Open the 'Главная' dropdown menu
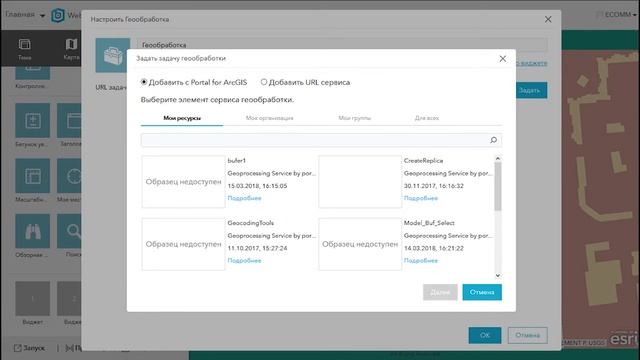 click(24, 15)
